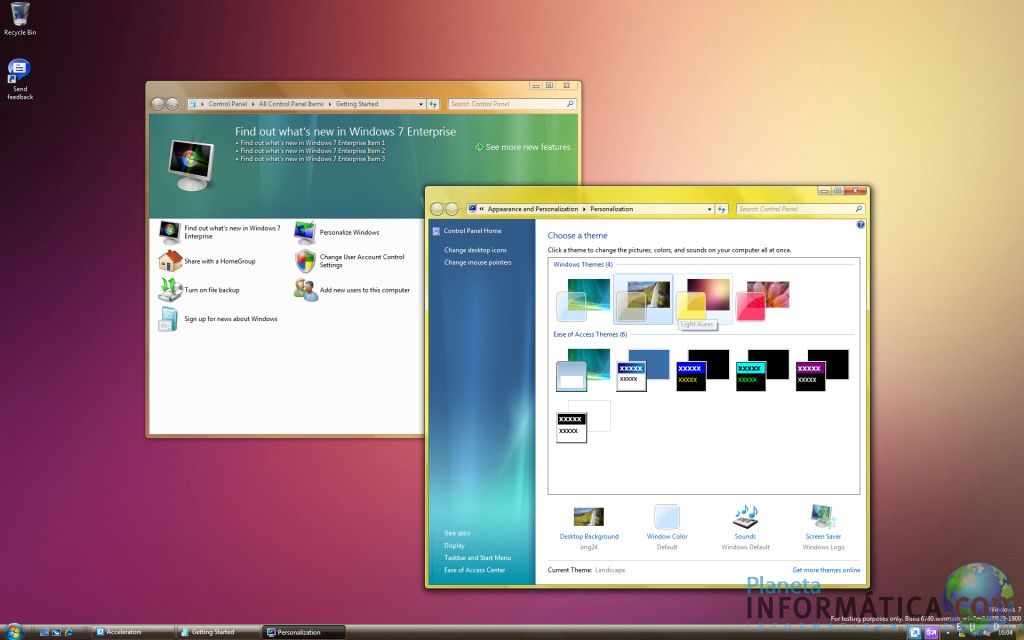The image size is (1024, 640).
Task: Click Appearance and Personalization breadcrumb
Action: click(533, 209)
